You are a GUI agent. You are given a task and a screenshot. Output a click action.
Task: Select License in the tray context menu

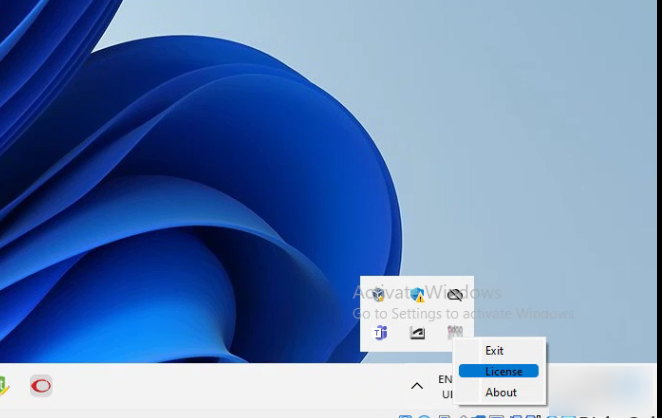point(499,371)
